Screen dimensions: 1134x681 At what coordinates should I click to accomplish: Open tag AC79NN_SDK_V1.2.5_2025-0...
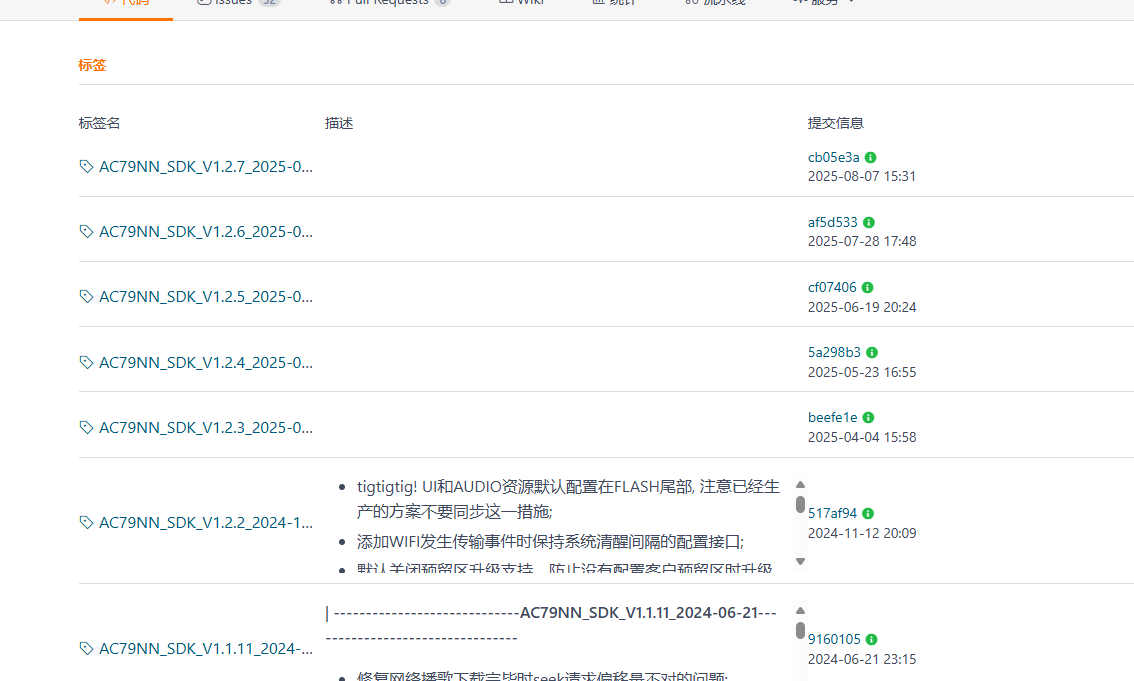tap(205, 296)
